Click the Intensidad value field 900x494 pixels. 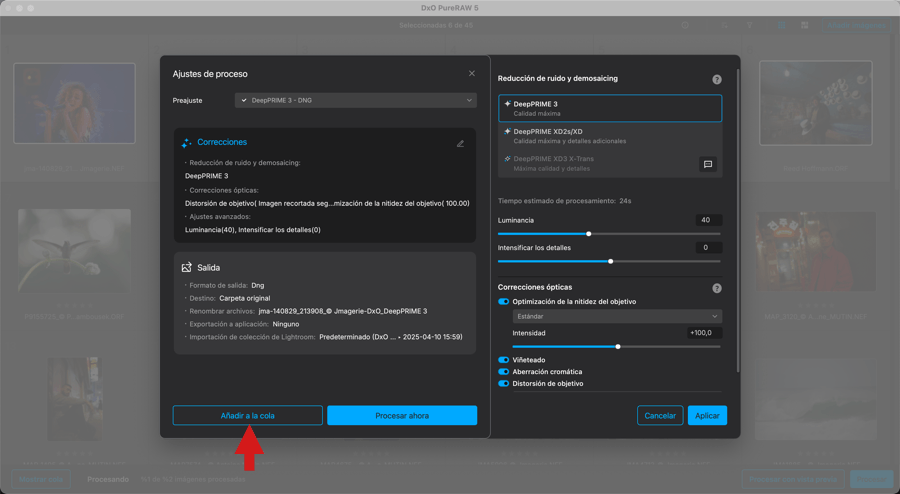(704, 333)
